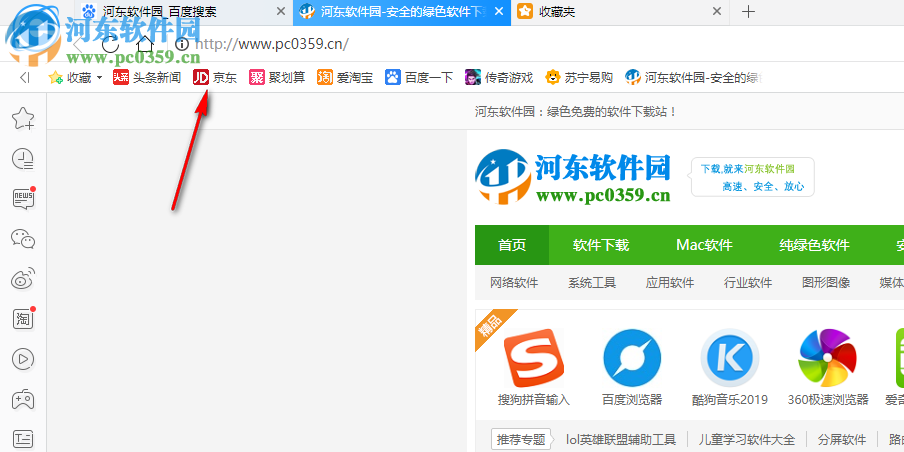This screenshot has width=904, height=452.
Task: Open the 河东软件园 bookmark in favorites bar
Action: point(693,77)
